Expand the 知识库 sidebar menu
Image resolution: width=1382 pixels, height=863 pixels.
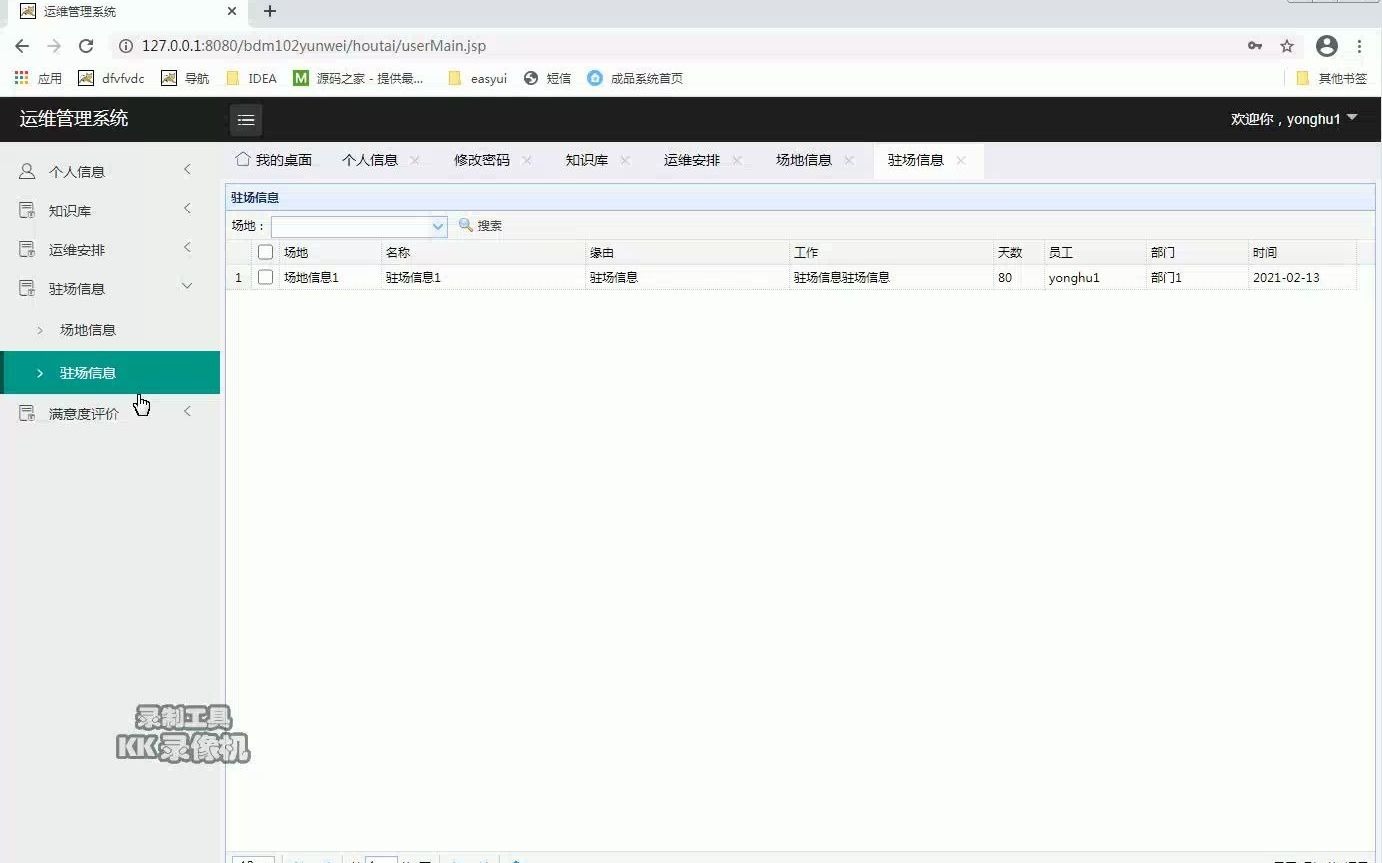110,210
